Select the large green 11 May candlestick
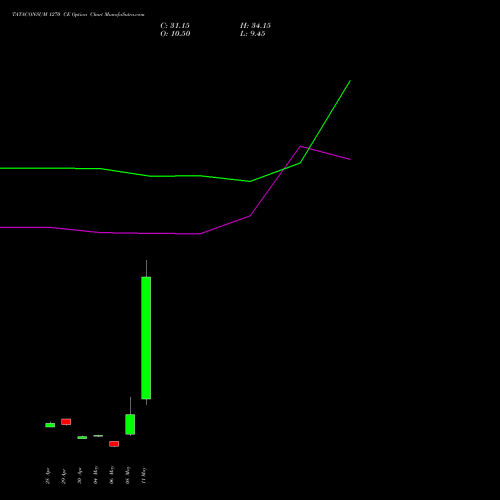The height and width of the screenshot is (500, 500). pos(146,338)
